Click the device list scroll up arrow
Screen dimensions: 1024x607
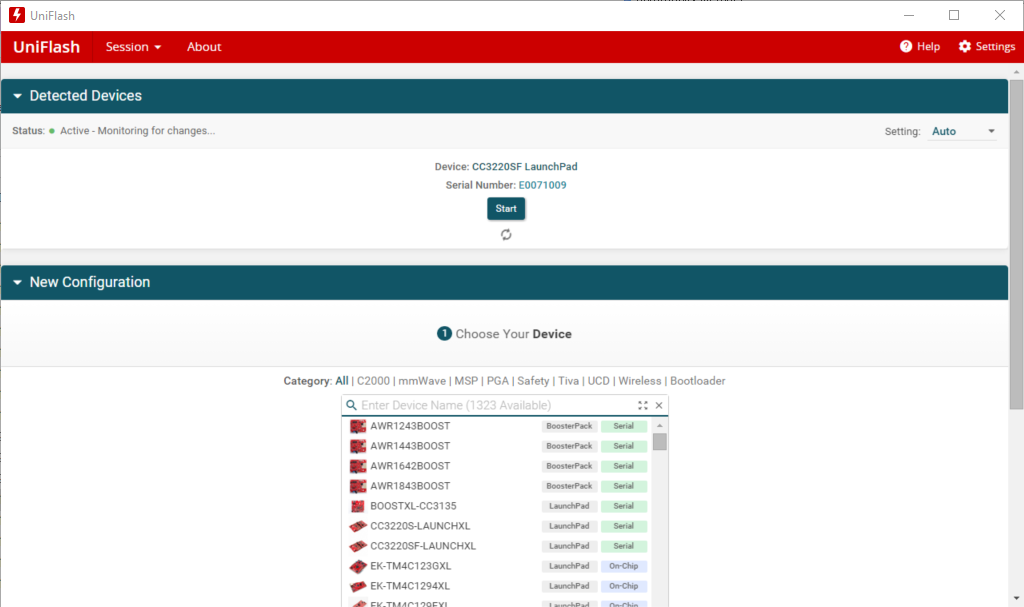(660, 425)
